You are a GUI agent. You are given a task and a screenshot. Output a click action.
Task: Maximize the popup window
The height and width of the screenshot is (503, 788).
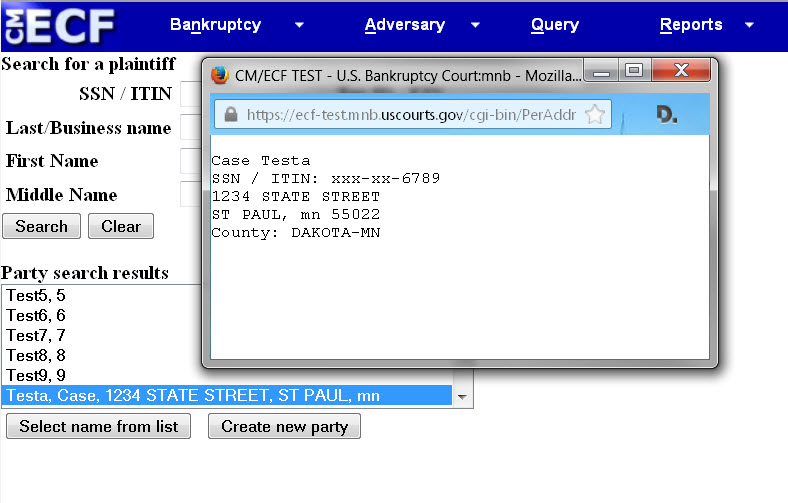click(632, 71)
